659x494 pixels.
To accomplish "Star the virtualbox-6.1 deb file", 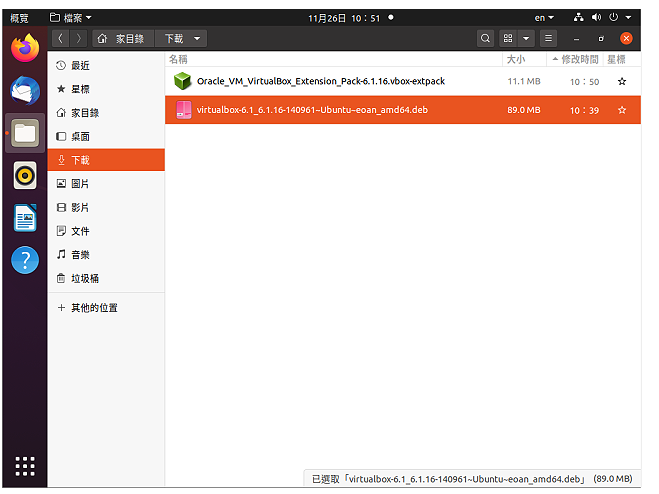I will (x=622, y=110).
